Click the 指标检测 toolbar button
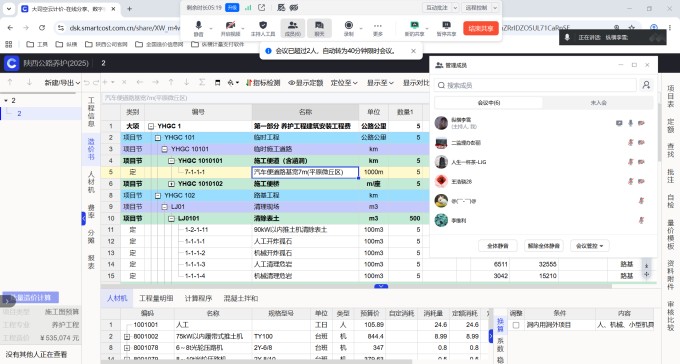Image resolution: width=680 pixels, height=364 pixels. pyautogui.click(x=263, y=82)
